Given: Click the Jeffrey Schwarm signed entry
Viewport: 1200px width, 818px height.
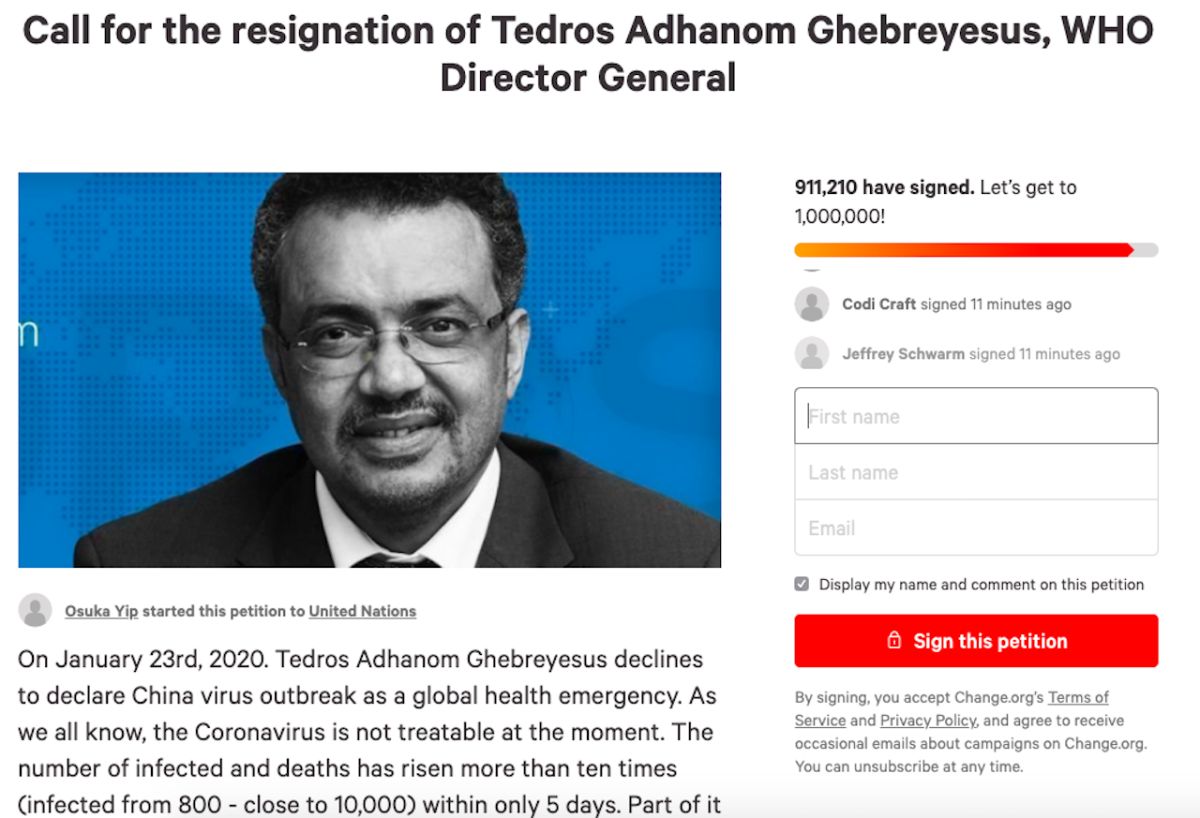Looking at the screenshot, I should point(980,354).
